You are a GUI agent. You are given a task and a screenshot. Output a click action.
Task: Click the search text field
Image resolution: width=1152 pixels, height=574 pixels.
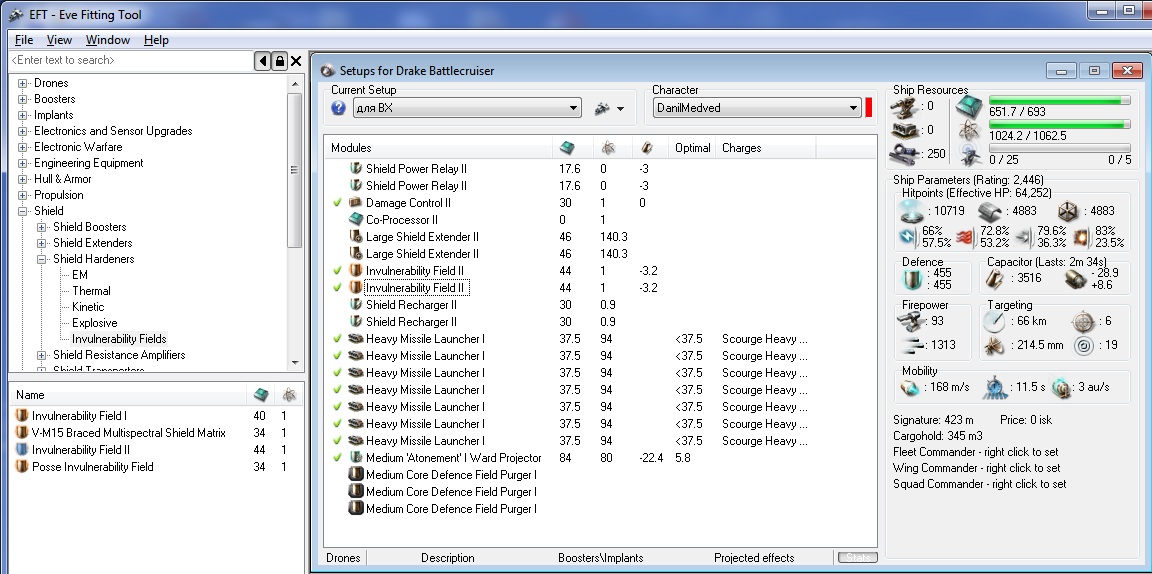(x=132, y=61)
